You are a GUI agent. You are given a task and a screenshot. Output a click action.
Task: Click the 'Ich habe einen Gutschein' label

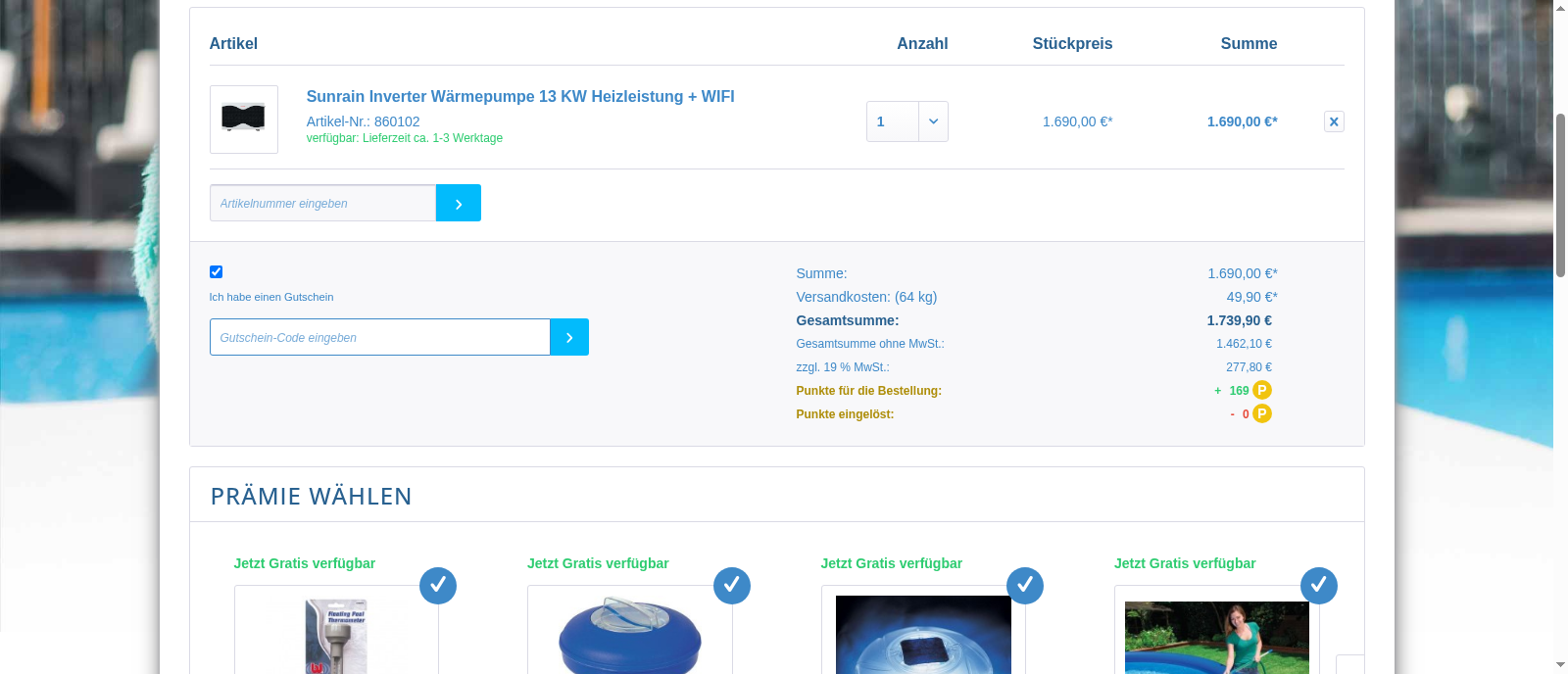[271, 297]
